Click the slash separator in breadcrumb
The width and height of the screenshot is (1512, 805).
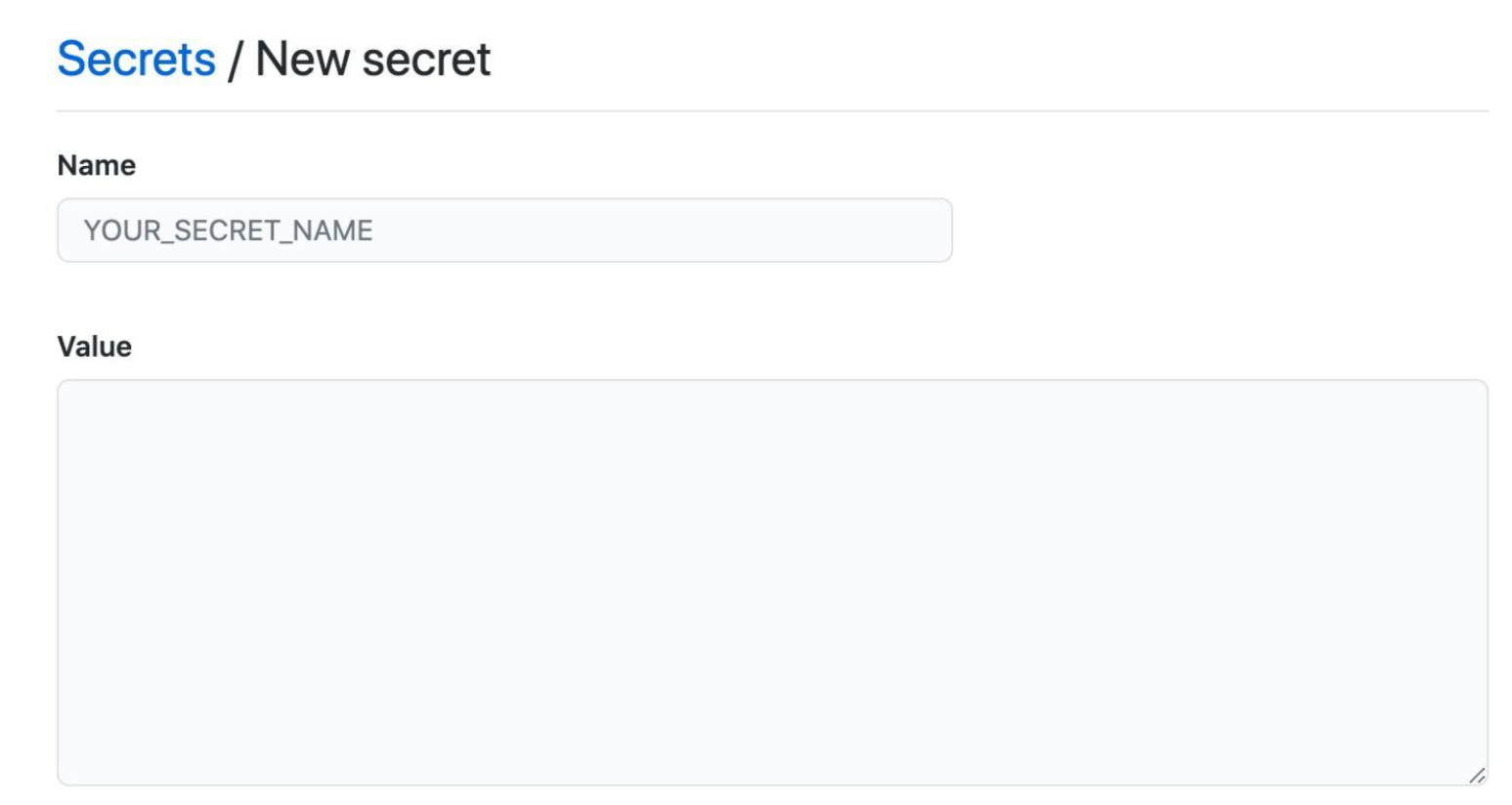235,61
